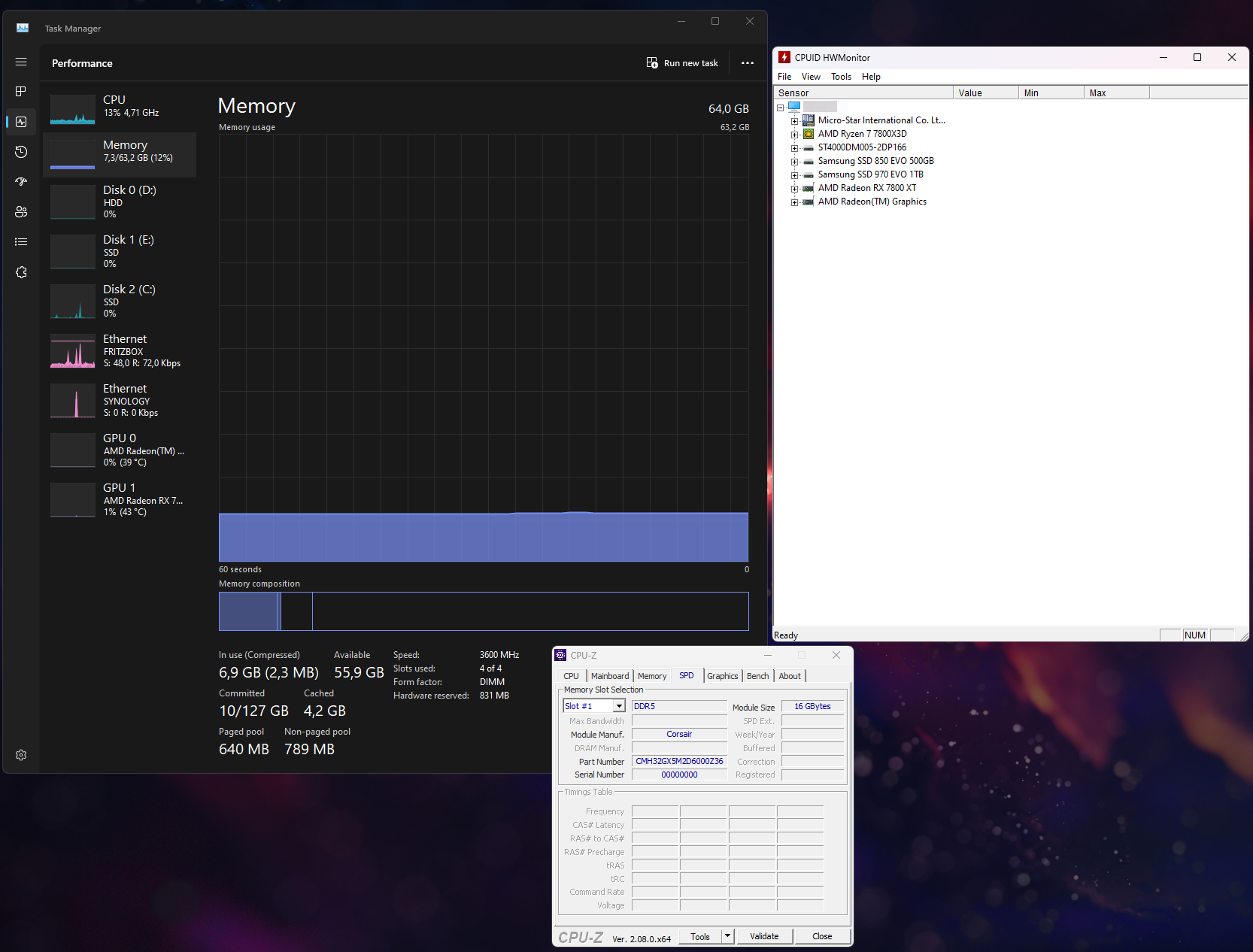Viewport: 1253px width, 952px height.
Task: Select the Performance page icon in sidebar
Action: (x=21, y=122)
